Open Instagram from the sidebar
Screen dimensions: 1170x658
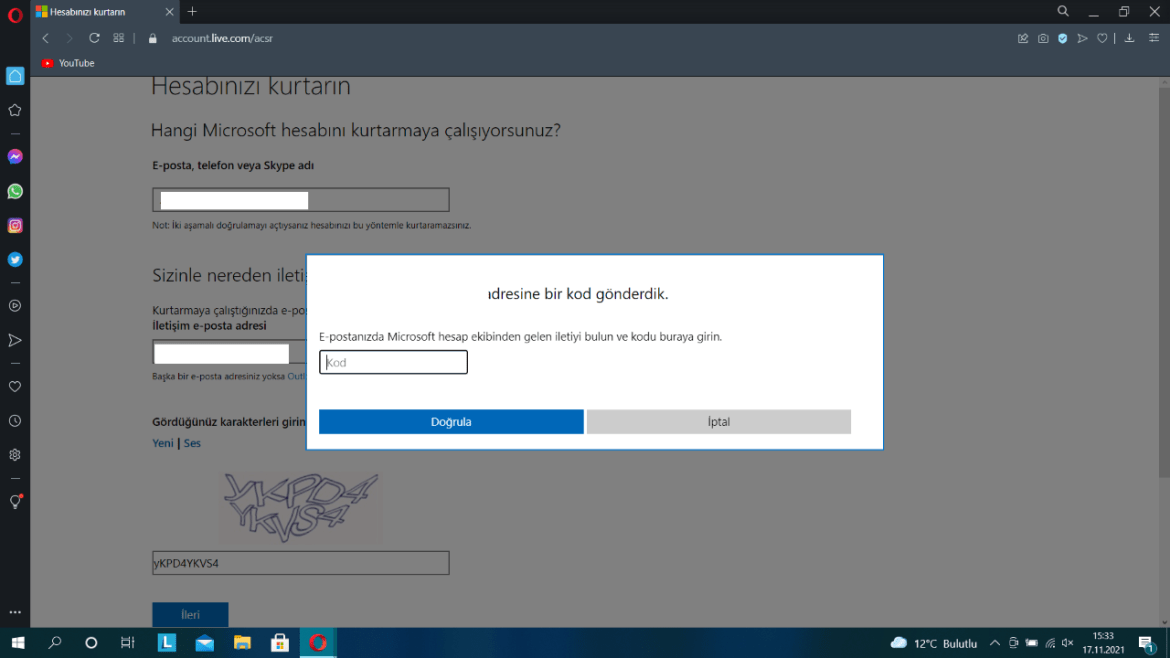[x=14, y=225]
